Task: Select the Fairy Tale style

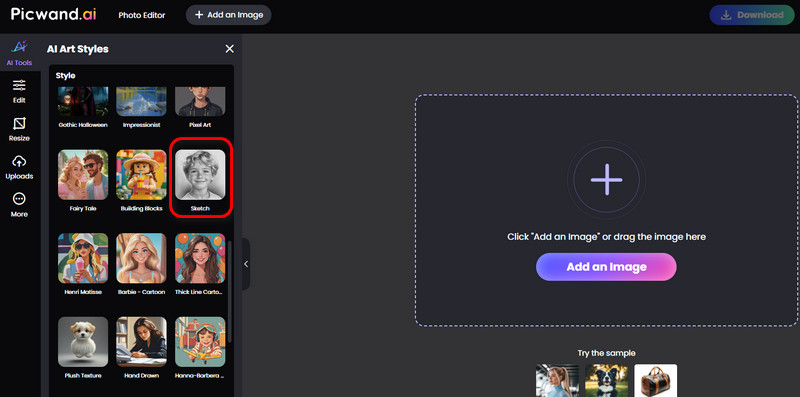Action: point(83,180)
